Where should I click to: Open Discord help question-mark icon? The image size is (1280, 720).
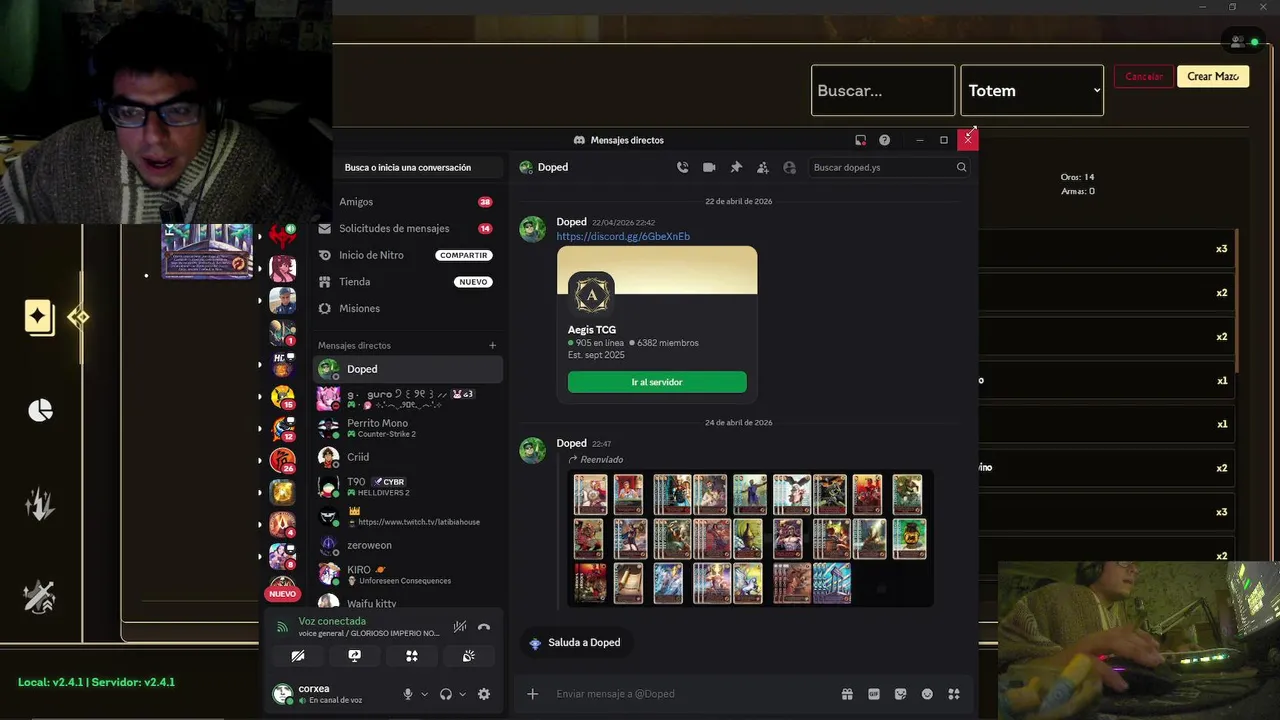tap(884, 140)
